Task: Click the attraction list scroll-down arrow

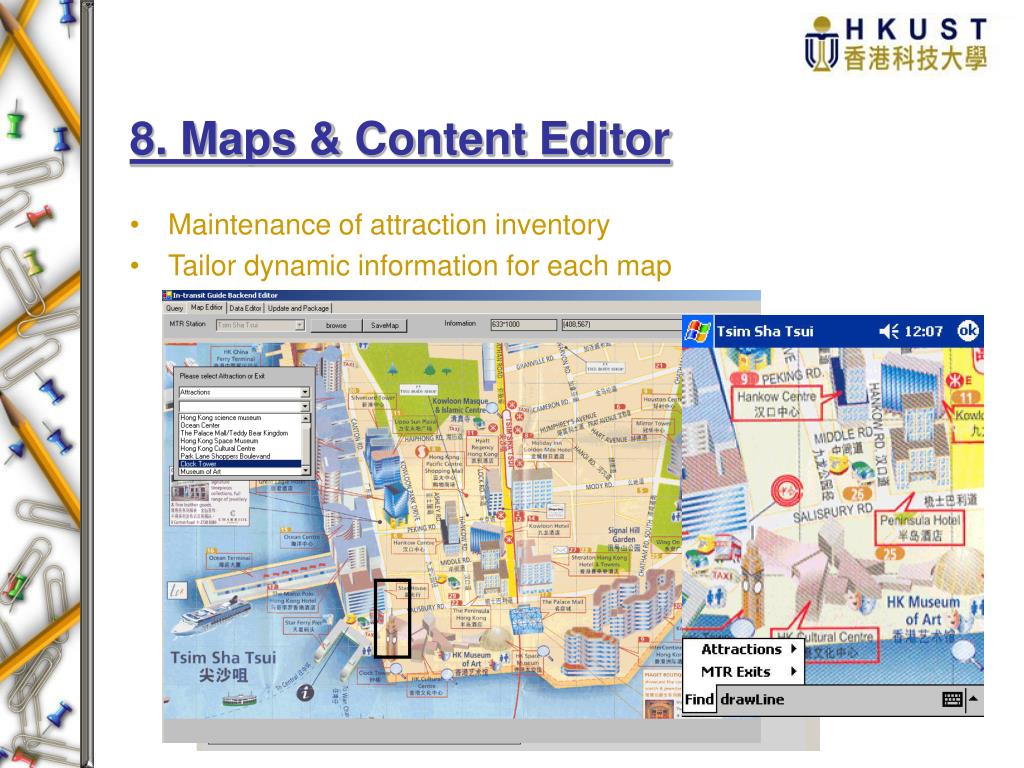Action: (x=306, y=471)
